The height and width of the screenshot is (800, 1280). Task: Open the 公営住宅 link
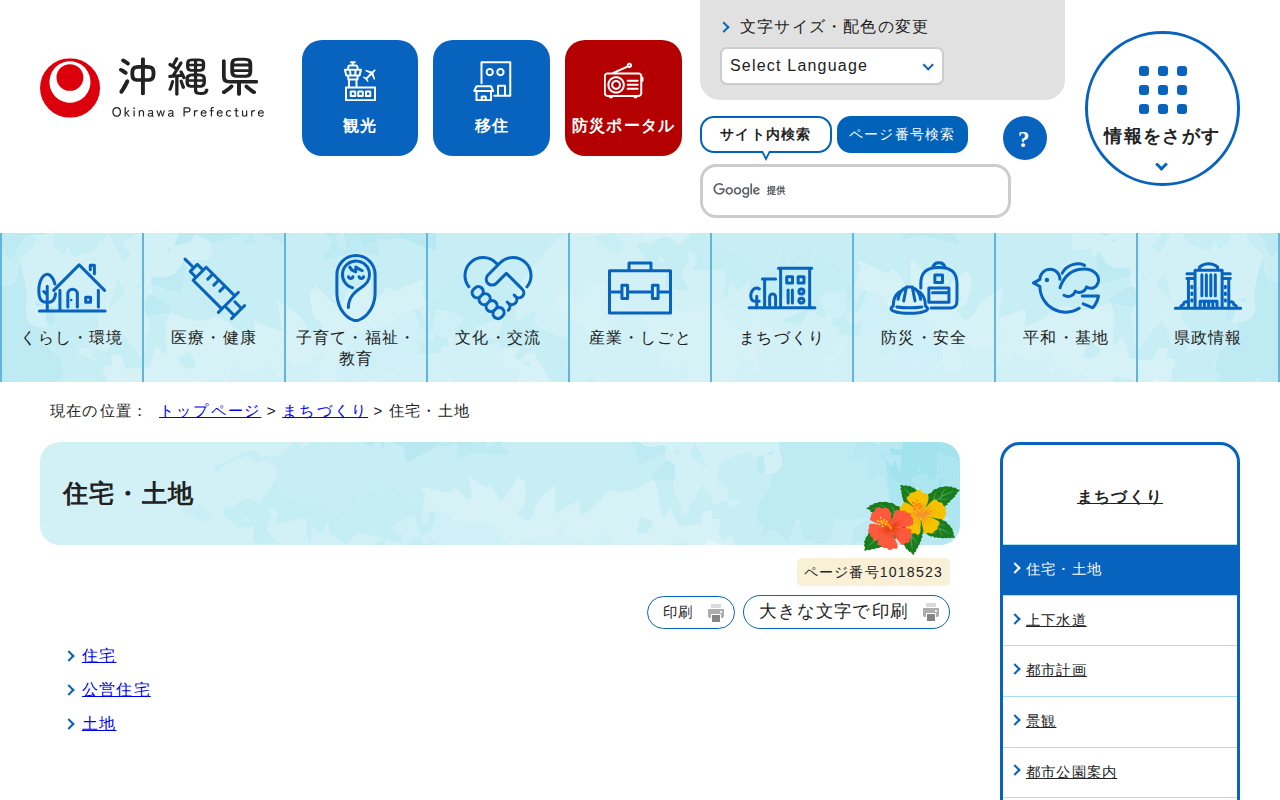116,690
